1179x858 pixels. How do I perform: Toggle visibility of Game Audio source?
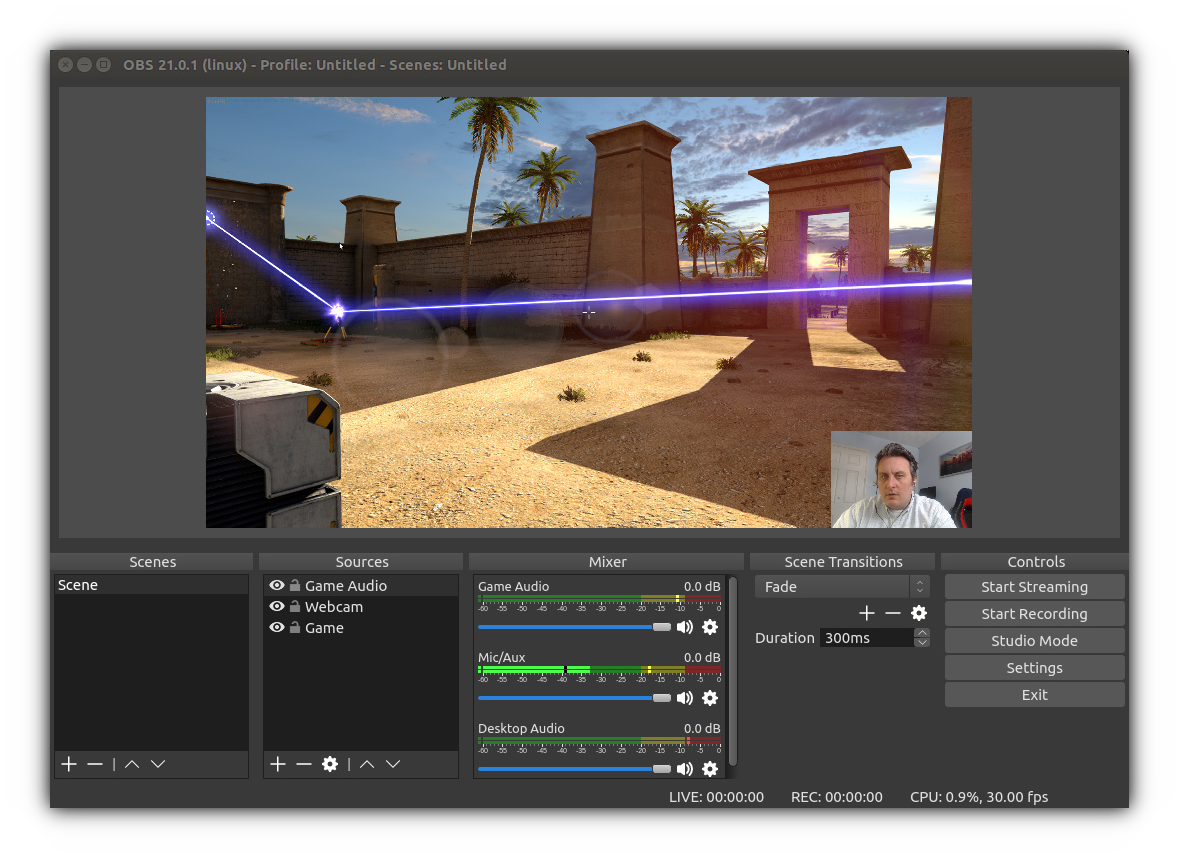(277, 586)
